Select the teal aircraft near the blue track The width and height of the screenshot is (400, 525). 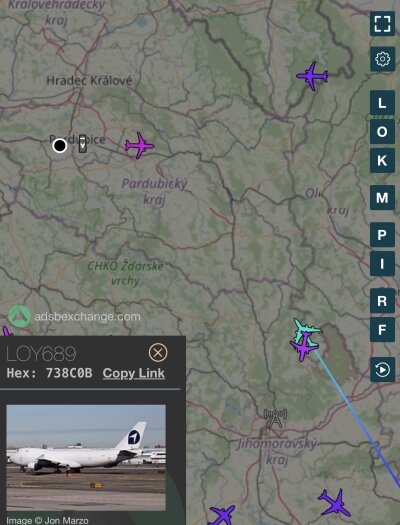(307, 330)
